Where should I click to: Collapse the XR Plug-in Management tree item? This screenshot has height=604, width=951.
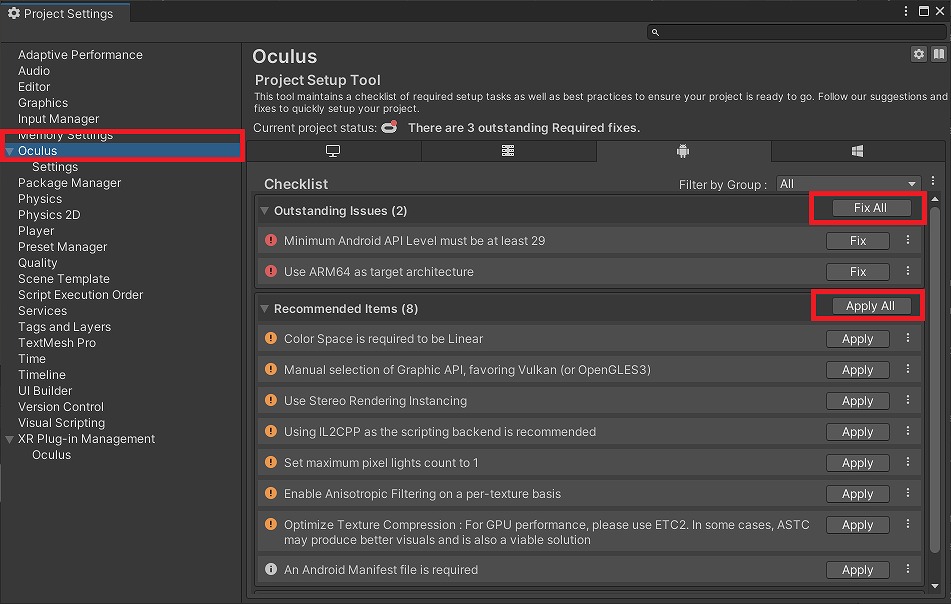pyautogui.click(x=9, y=439)
